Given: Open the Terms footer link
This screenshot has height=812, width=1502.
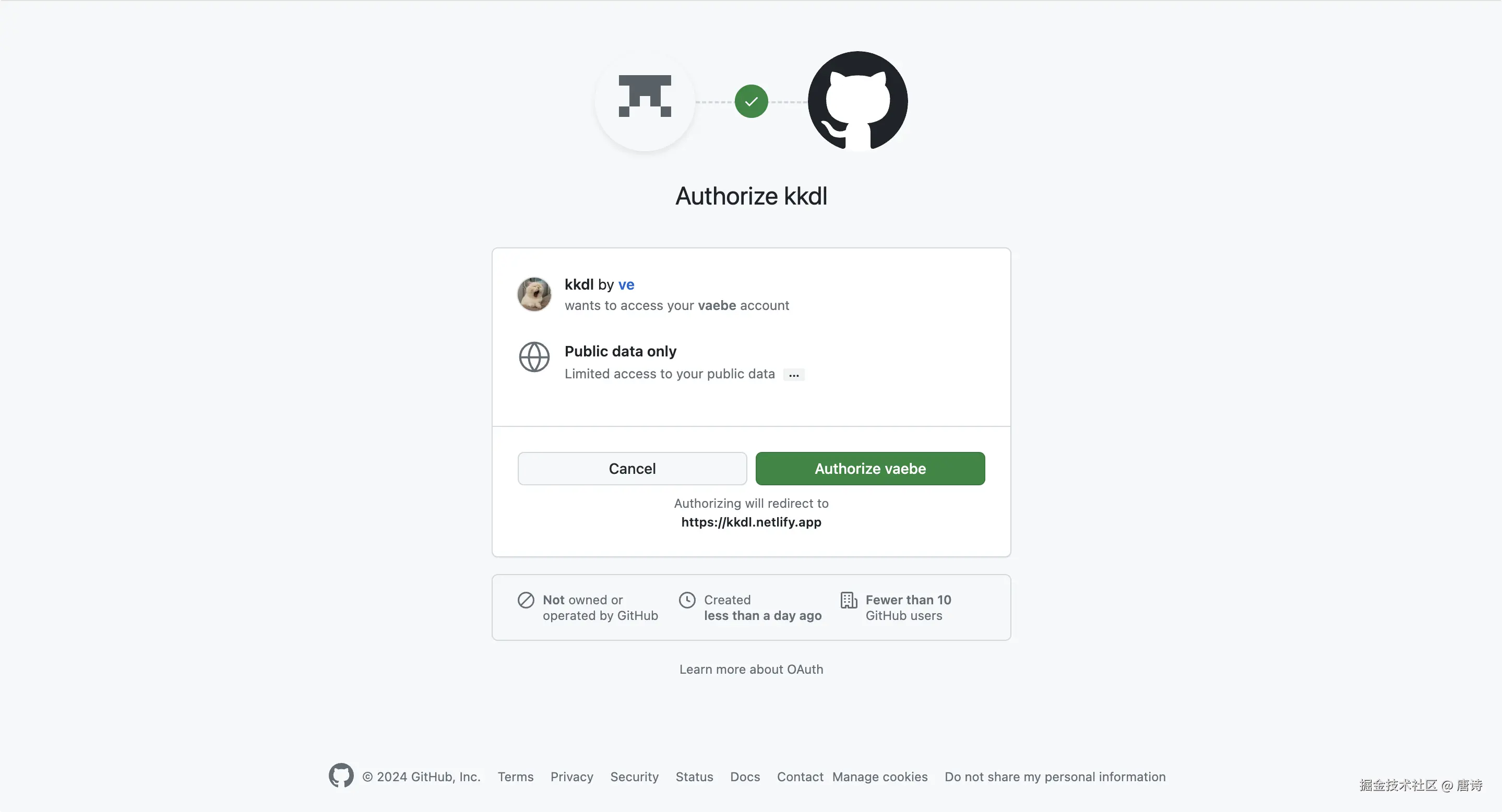Looking at the screenshot, I should click(516, 777).
